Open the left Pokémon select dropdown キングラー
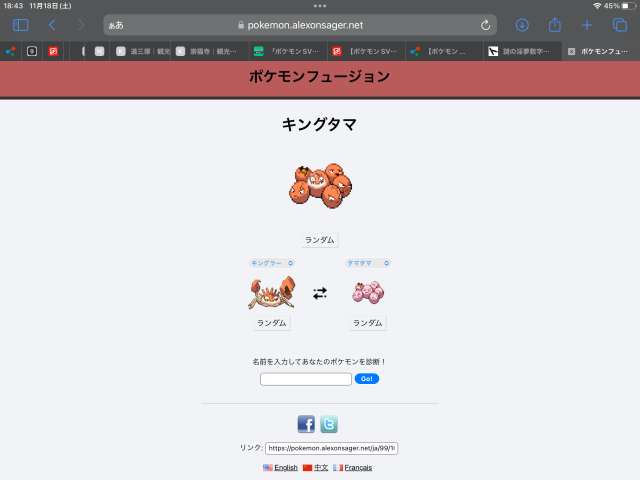Screen dimensions: 640x480 pyautogui.click(x=272, y=263)
